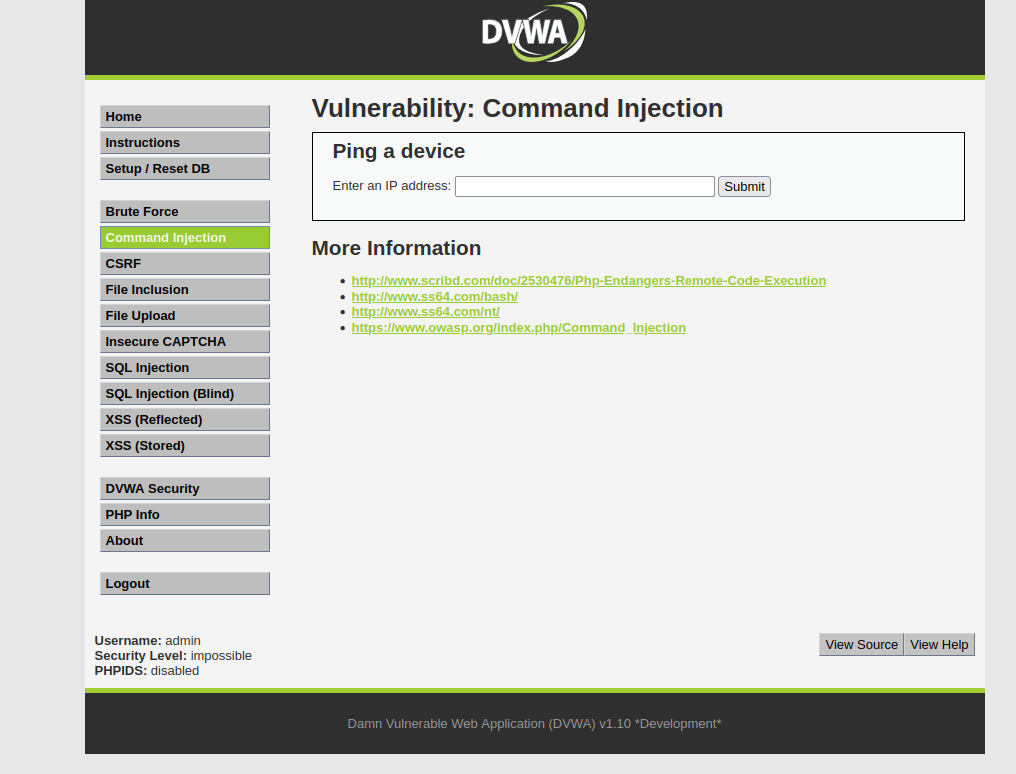Viewport: 1016px width, 774px height.
Task: Open the CSRF vulnerability page
Action: [x=185, y=264]
